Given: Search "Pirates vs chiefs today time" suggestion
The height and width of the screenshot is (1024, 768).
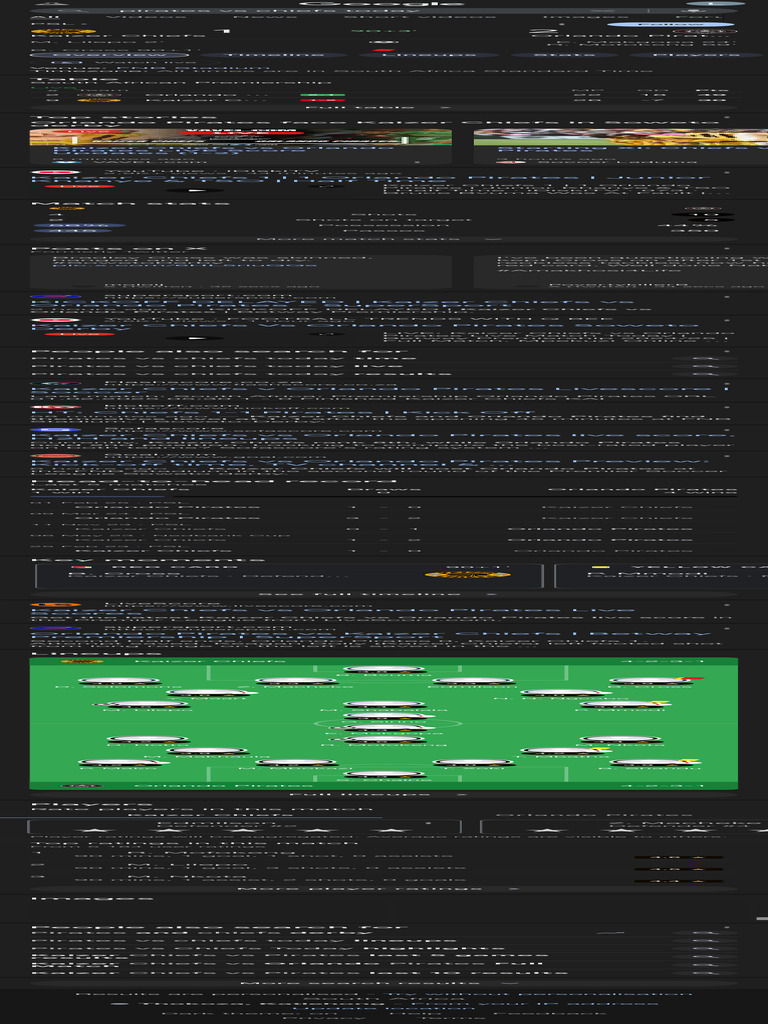Looking at the screenshot, I should click(x=384, y=358).
